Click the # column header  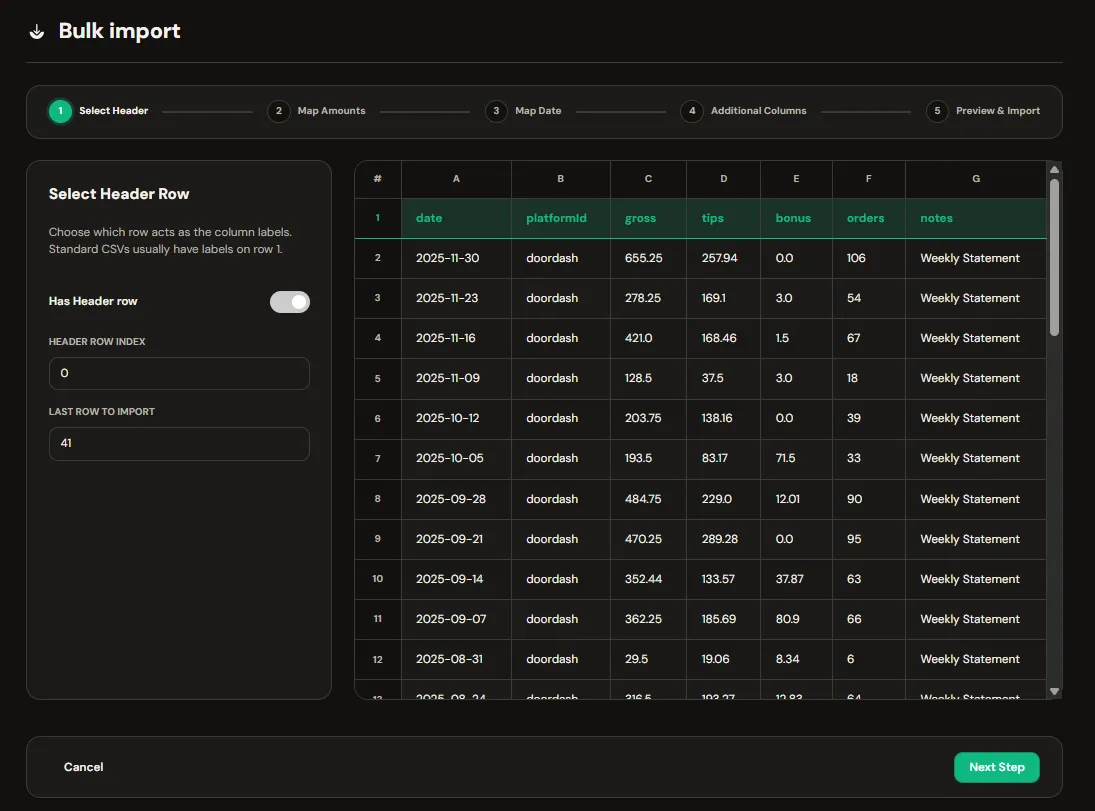pos(378,180)
